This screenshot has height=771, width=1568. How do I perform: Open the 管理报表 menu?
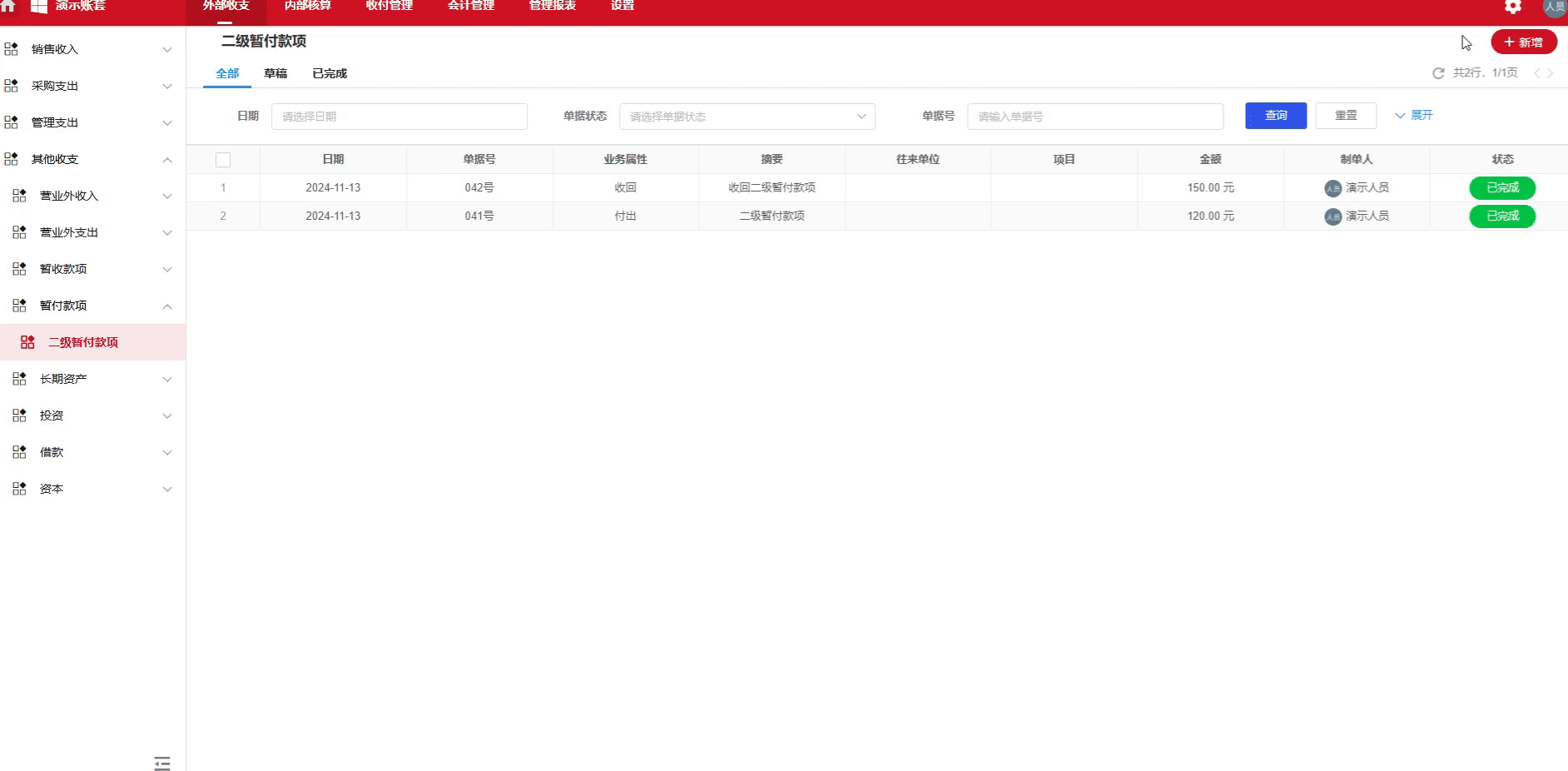tap(550, 7)
